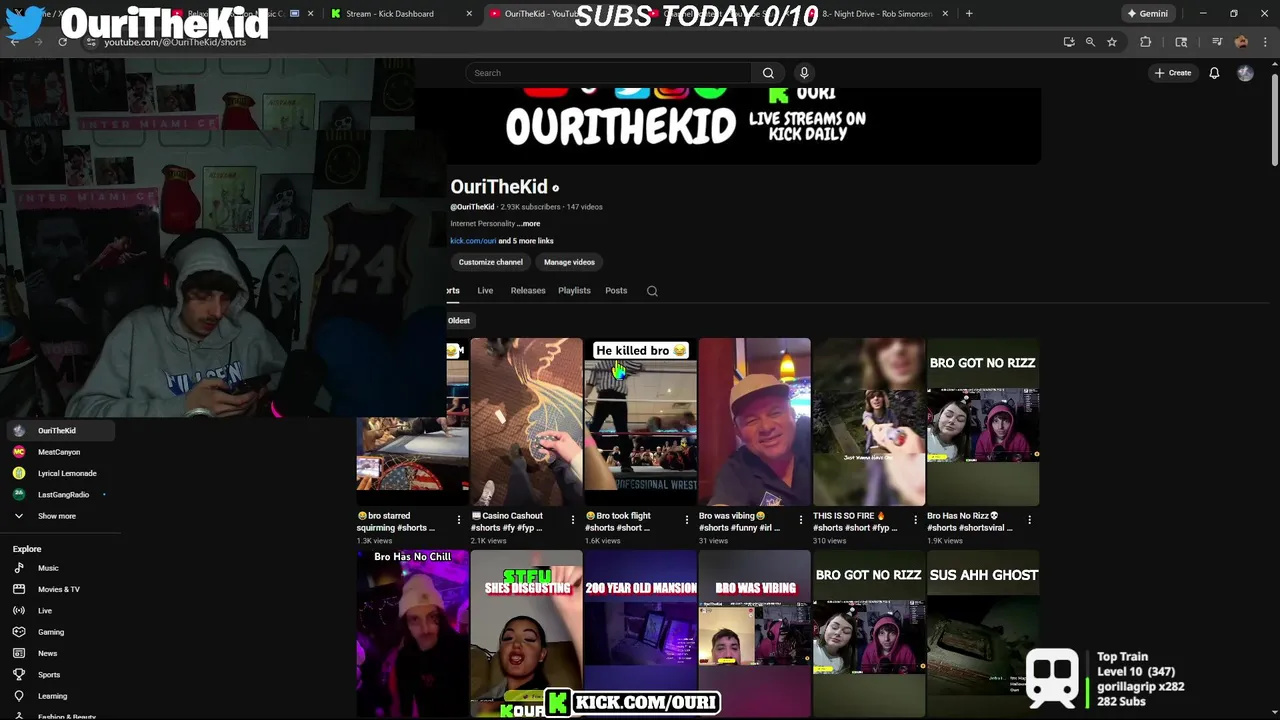Image resolution: width=1280 pixels, height=720 pixels.
Task: Open YouTube notifications bell
Action: [x=1214, y=73]
